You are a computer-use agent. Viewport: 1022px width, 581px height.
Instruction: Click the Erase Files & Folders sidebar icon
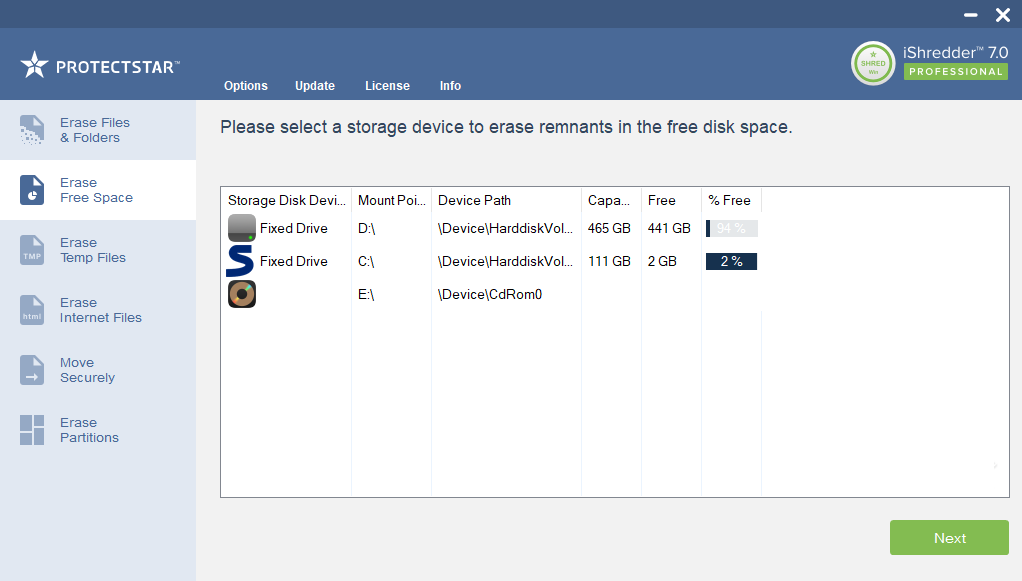click(32, 130)
